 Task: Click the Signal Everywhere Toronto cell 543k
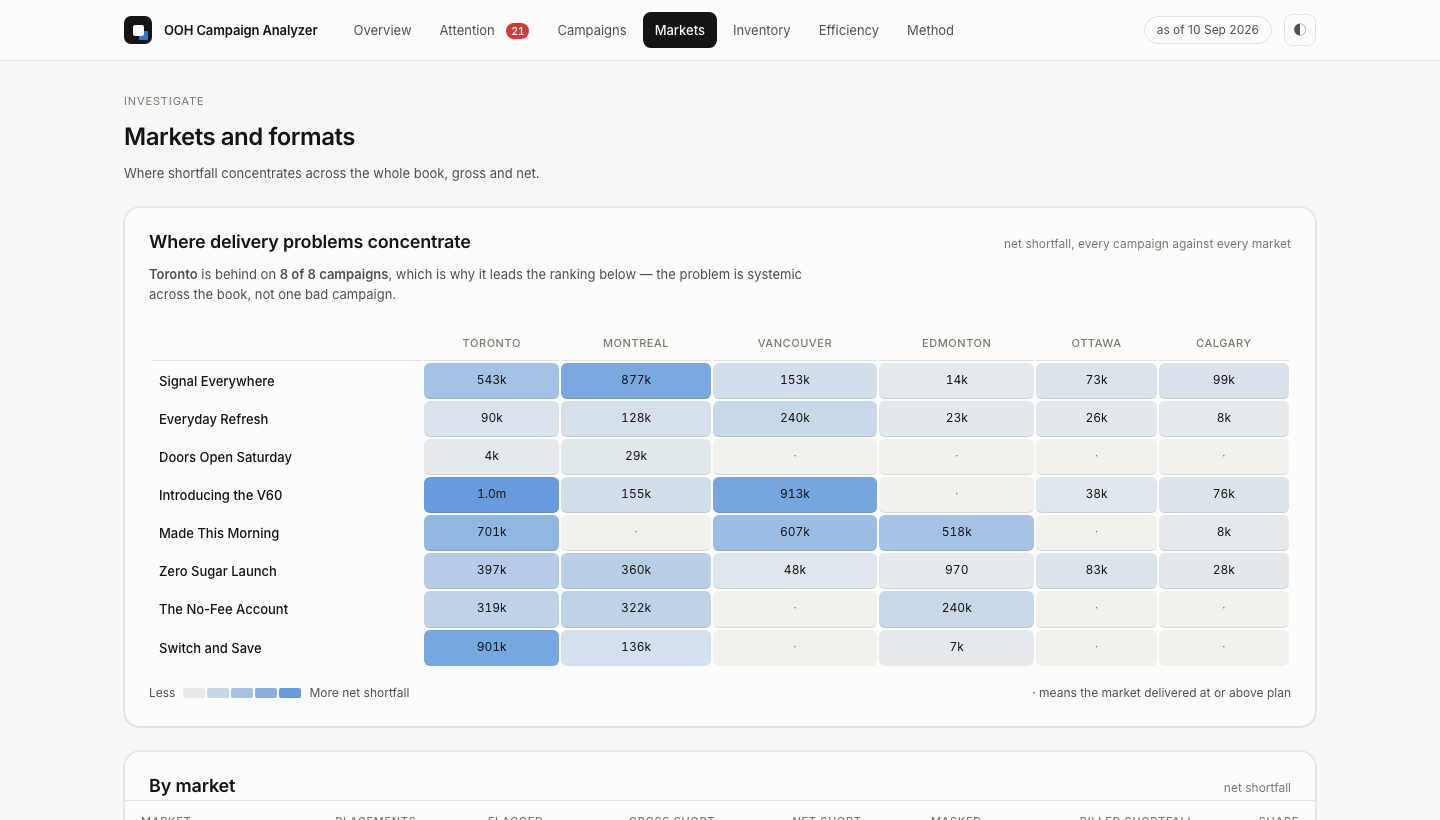click(x=491, y=380)
